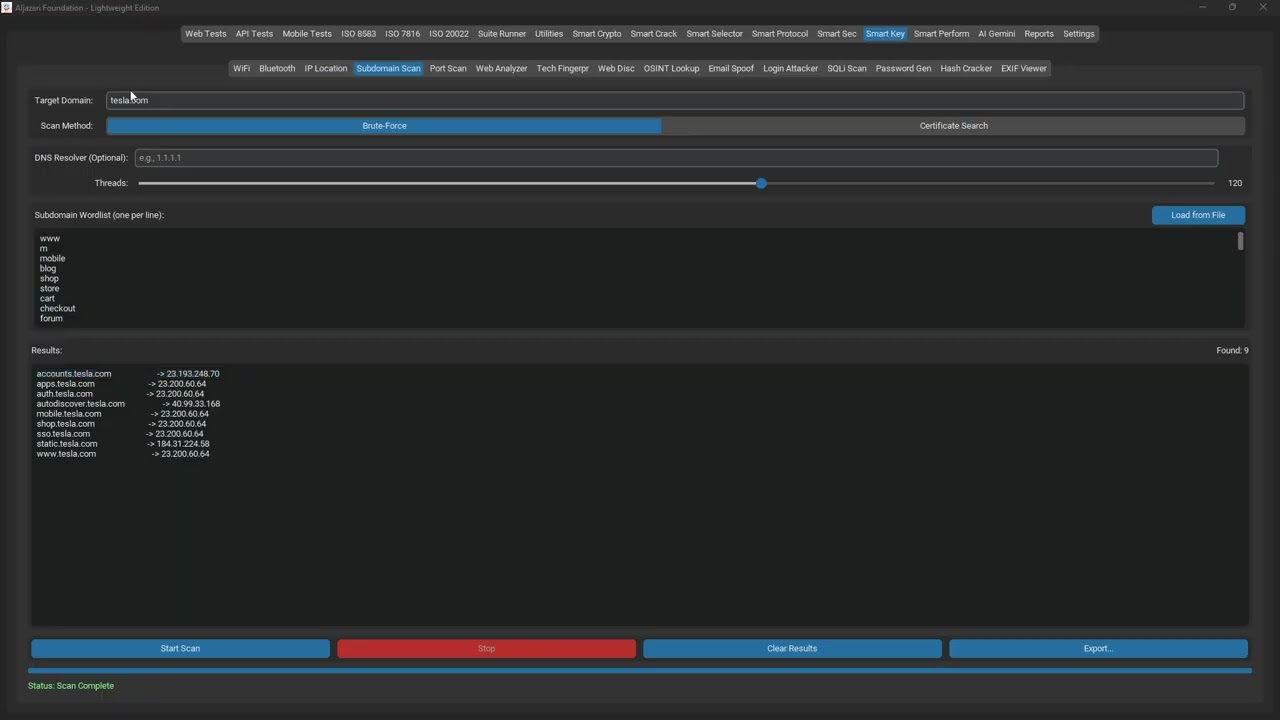Select the Subdomain Scan sub-tab
Viewport: 1280px width, 720px height.
point(389,69)
